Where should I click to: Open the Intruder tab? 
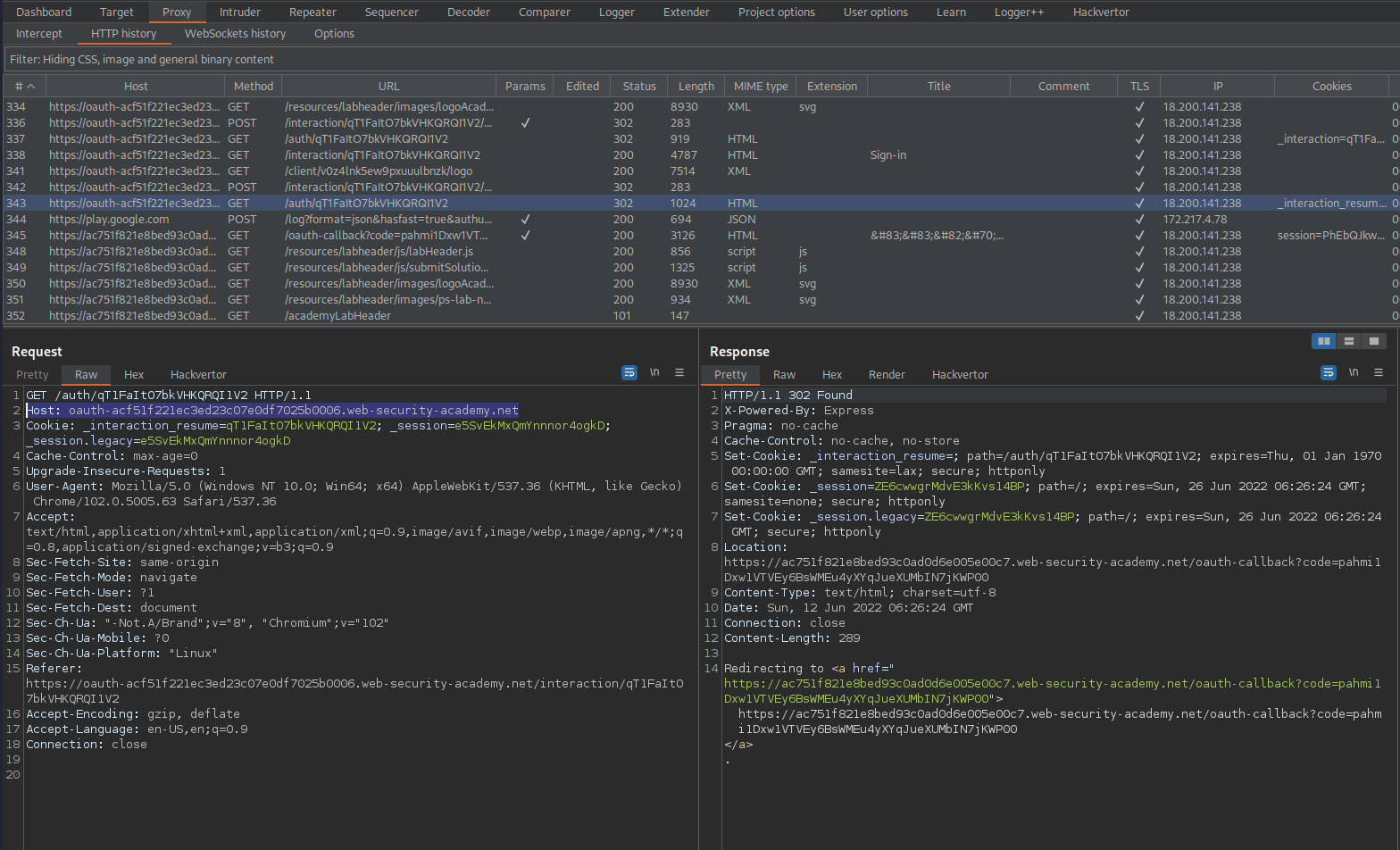click(240, 12)
